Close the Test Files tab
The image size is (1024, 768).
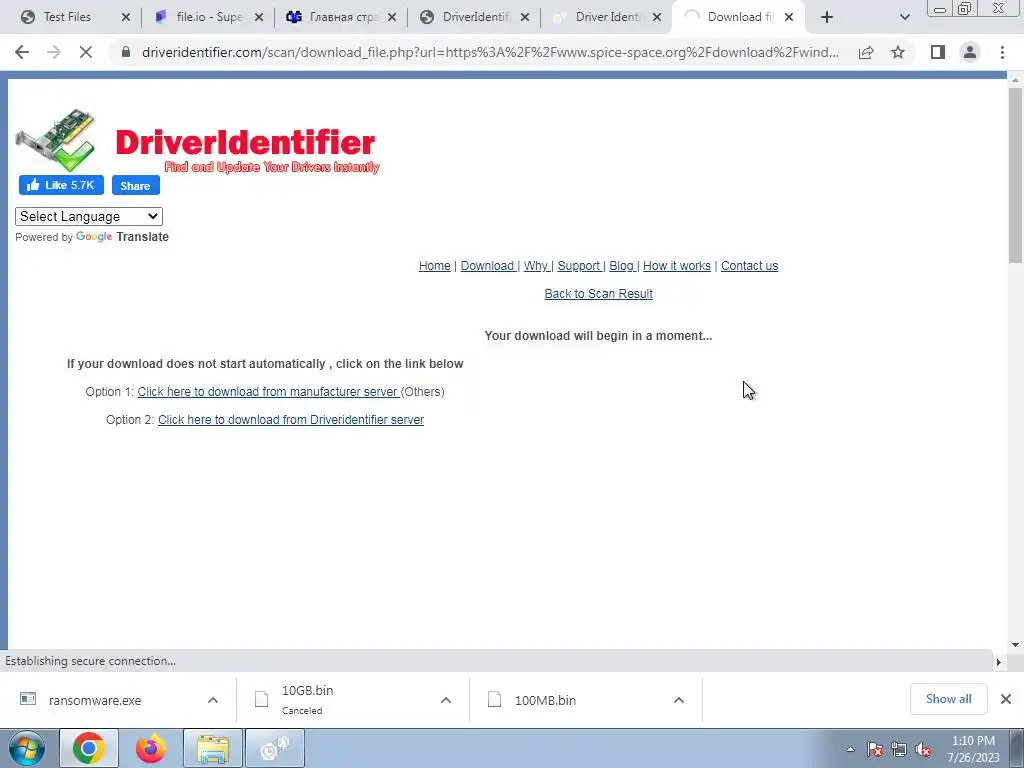tap(126, 18)
